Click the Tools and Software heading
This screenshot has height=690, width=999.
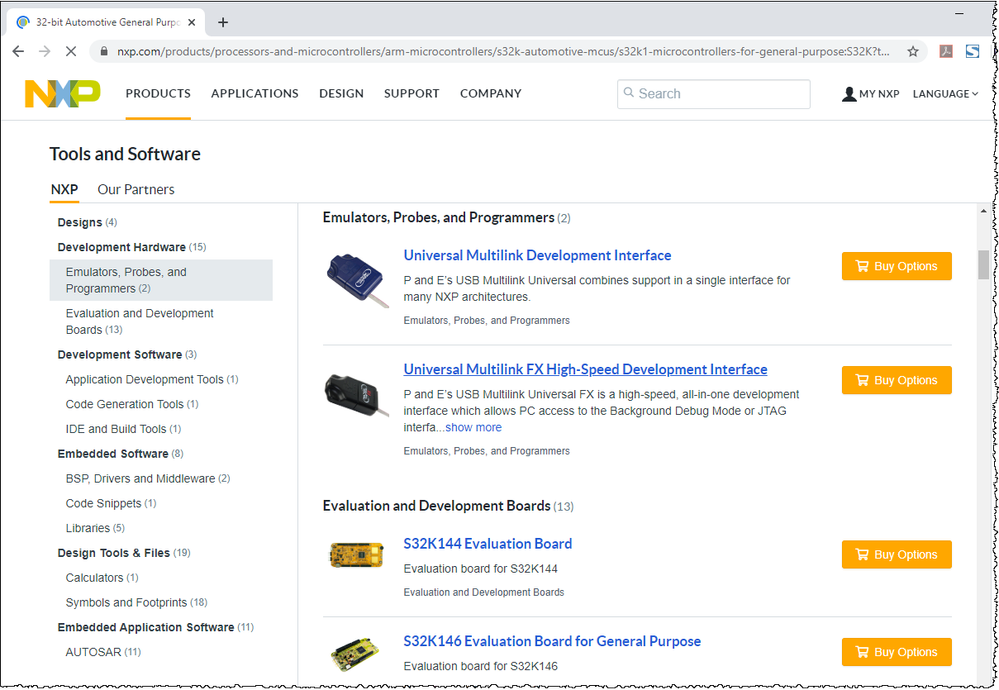125,154
